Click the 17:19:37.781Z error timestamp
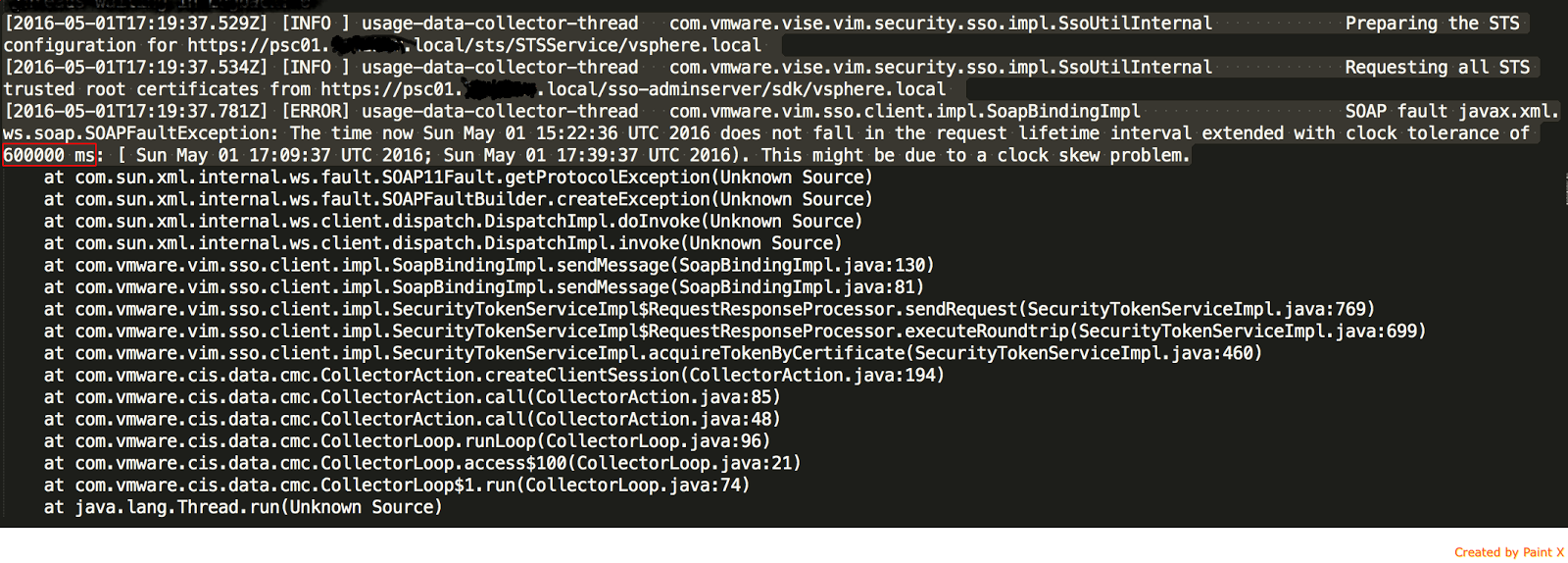The height and width of the screenshot is (563, 1568). pos(135,111)
